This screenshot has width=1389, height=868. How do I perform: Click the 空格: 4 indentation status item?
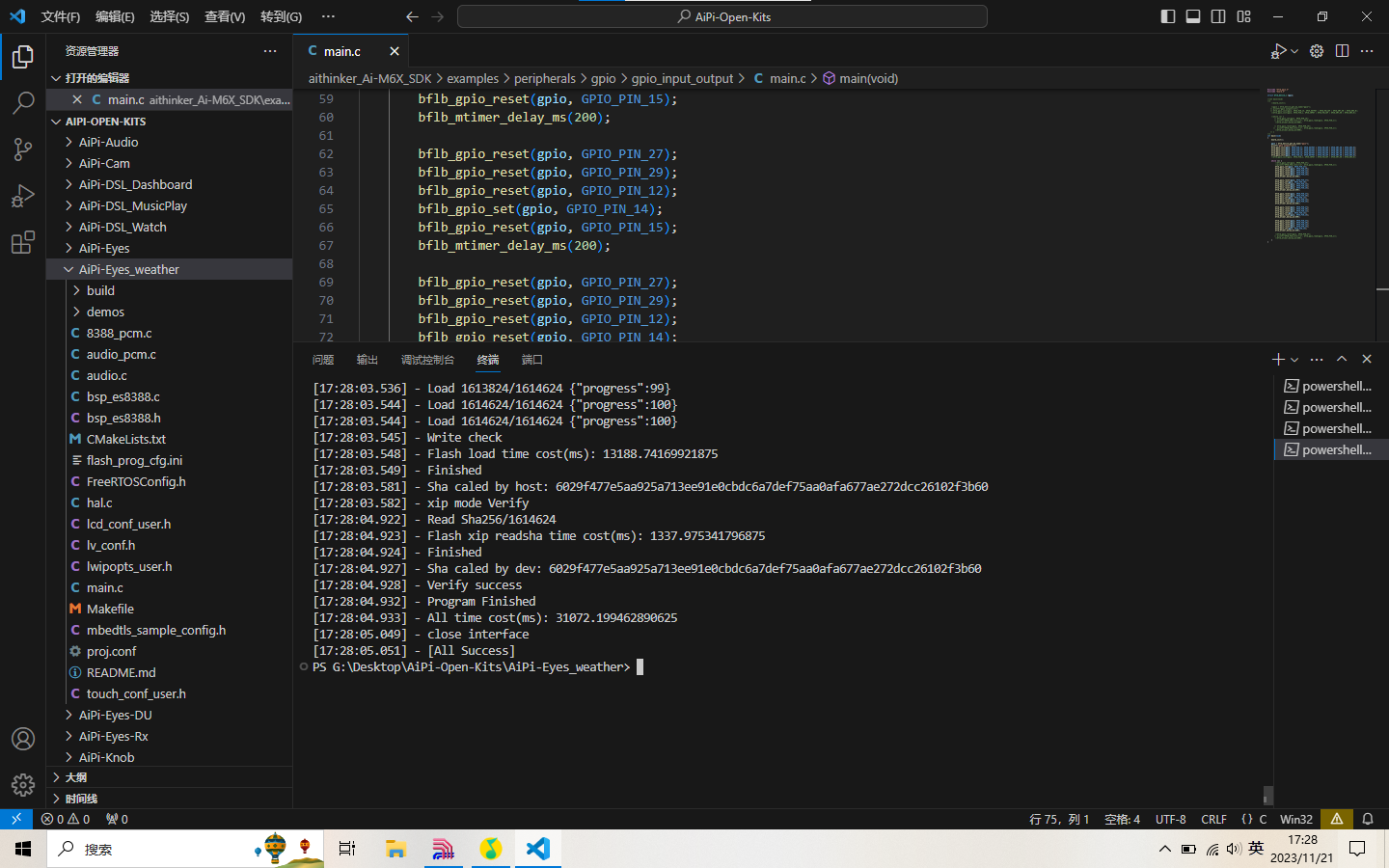point(1122,819)
